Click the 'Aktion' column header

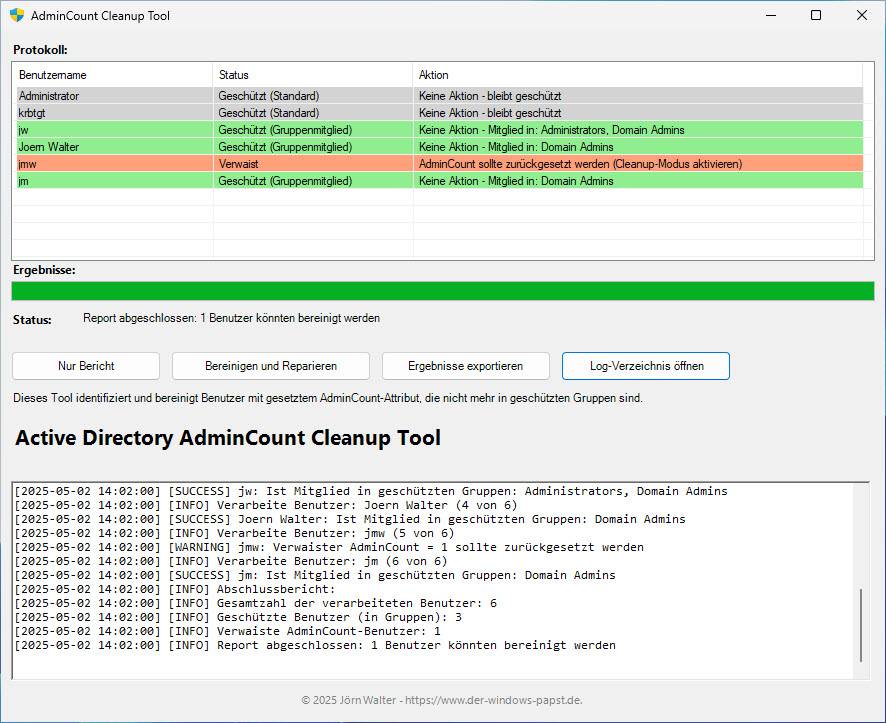tap(636, 75)
